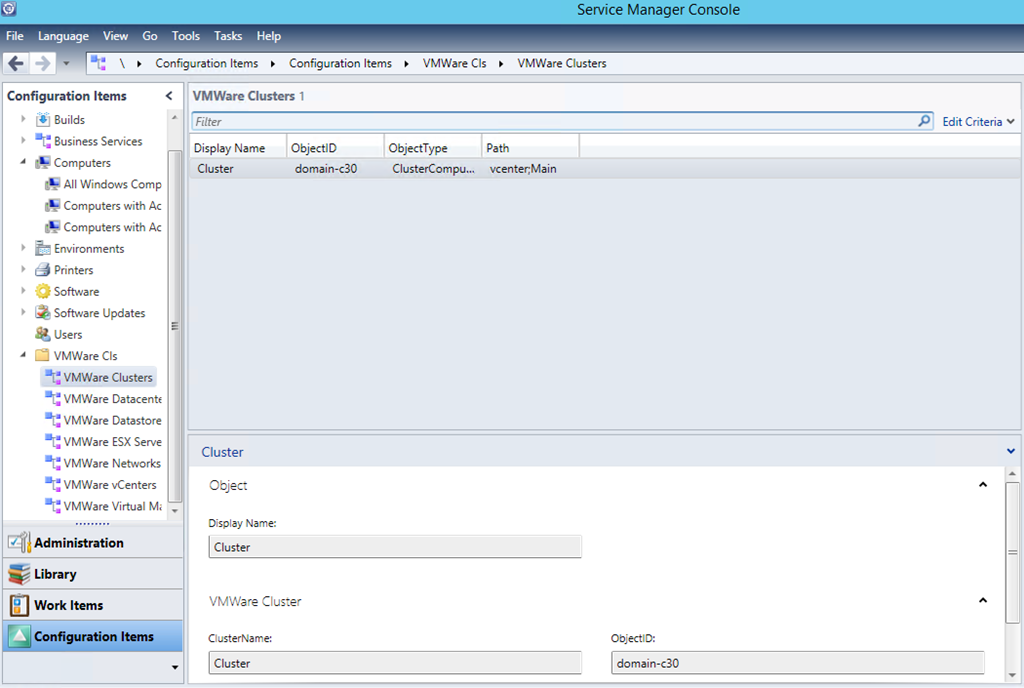Open the Tools menu
Image resolution: width=1024 pixels, height=688 pixels.
(185, 36)
